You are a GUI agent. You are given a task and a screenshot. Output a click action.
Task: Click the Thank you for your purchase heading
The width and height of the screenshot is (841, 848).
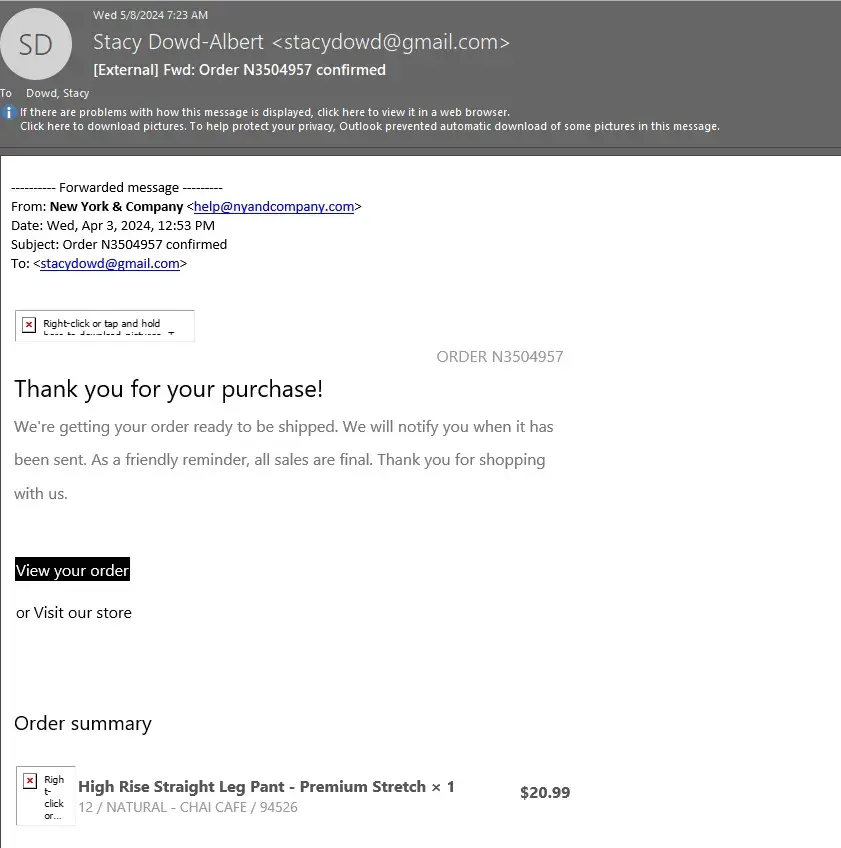click(168, 389)
